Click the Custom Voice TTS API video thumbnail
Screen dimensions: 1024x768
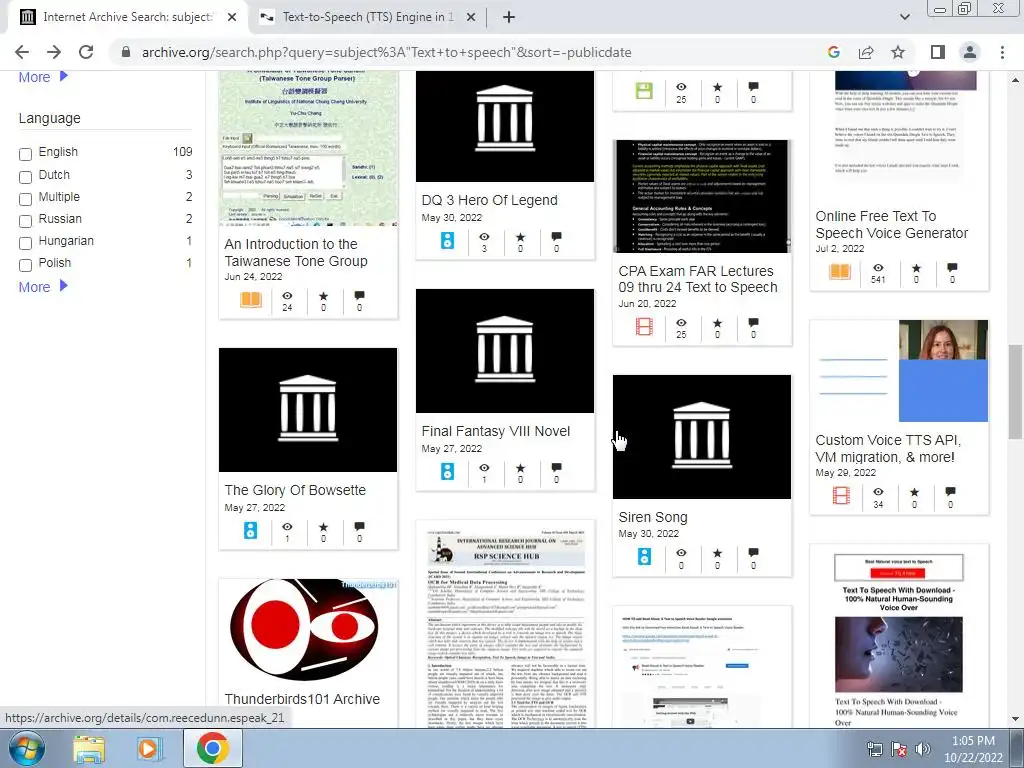click(x=899, y=371)
